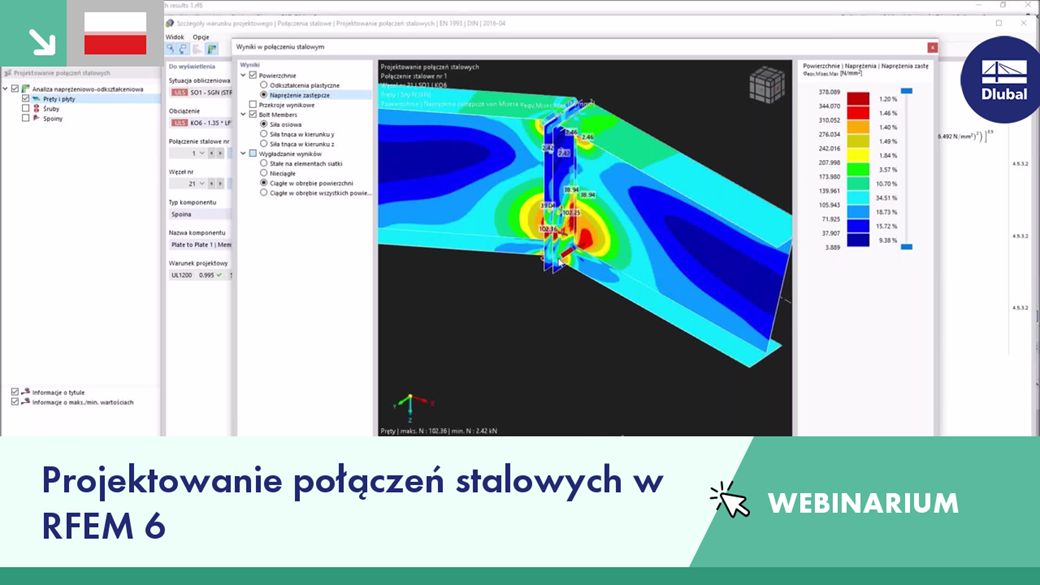1040x585 pixels.
Task: Select Naprężenie zastępcze radio option
Action: coord(263,95)
